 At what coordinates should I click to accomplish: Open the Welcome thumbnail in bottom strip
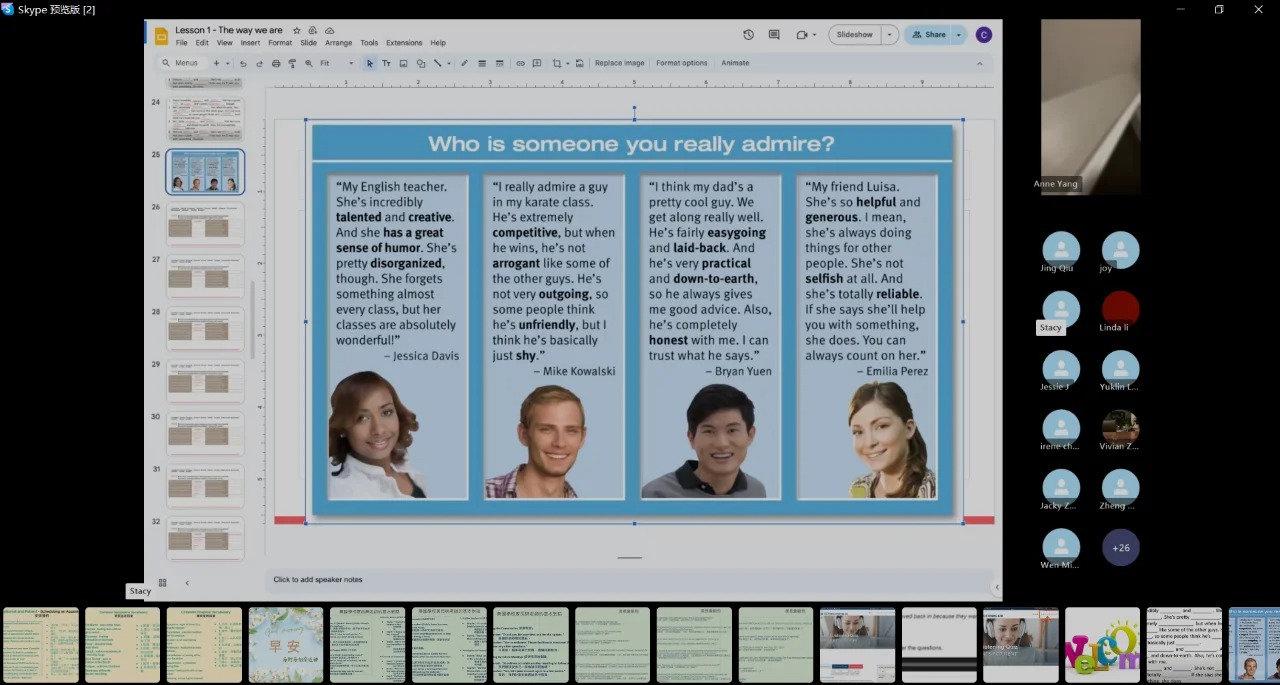click(1102, 645)
